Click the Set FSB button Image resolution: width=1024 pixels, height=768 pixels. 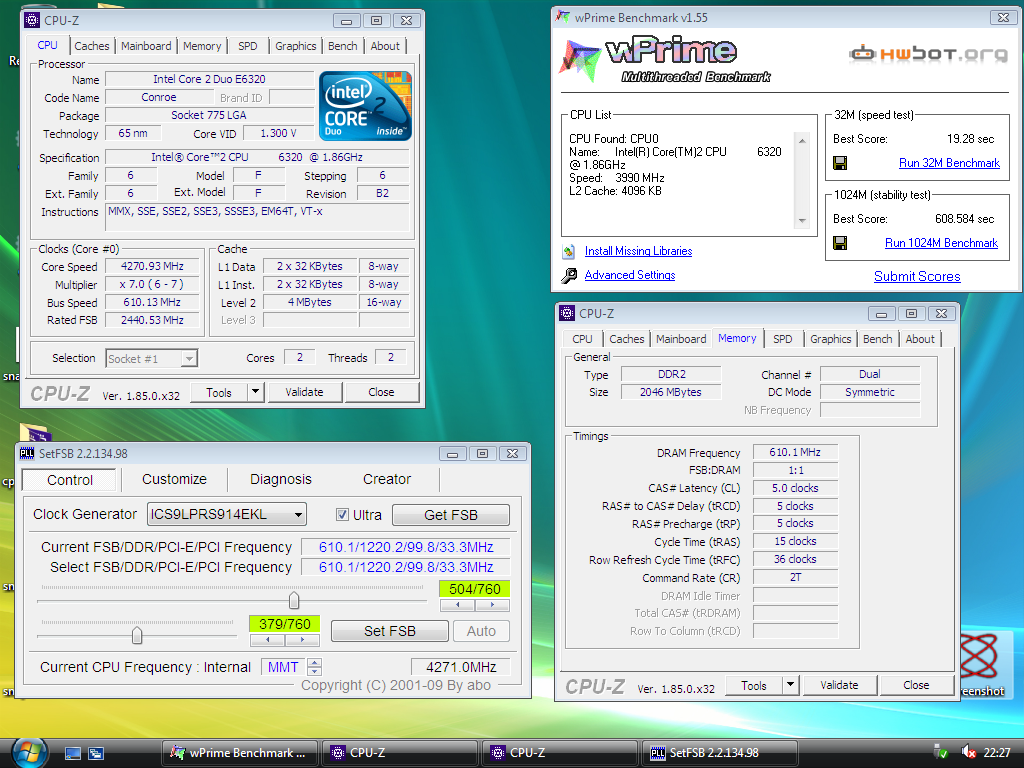[390, 632]
